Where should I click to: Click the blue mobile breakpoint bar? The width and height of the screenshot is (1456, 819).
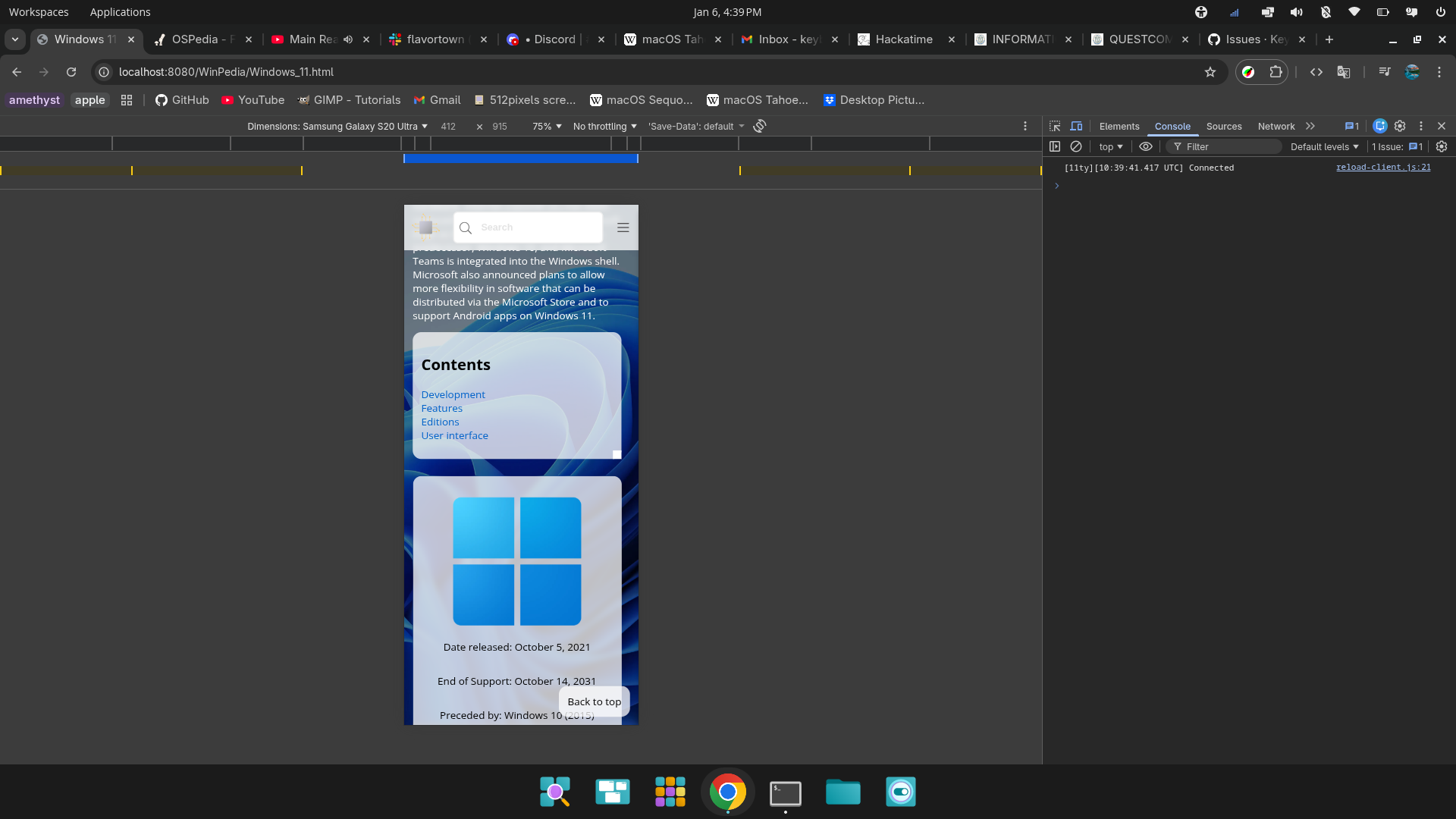click(x=520, y=158)
